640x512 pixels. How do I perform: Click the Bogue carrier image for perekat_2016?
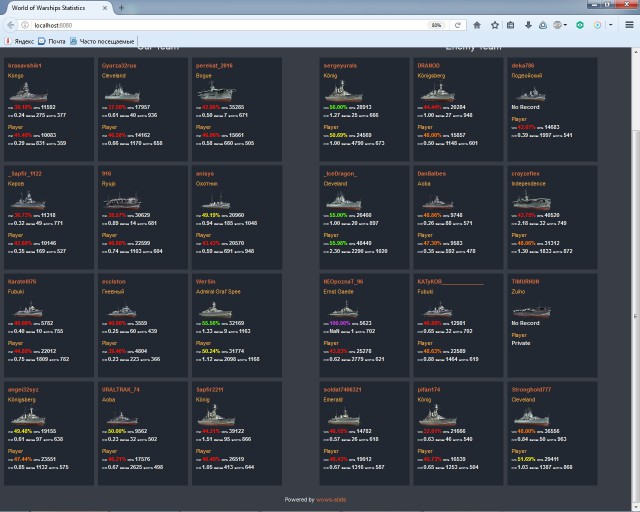216,91
